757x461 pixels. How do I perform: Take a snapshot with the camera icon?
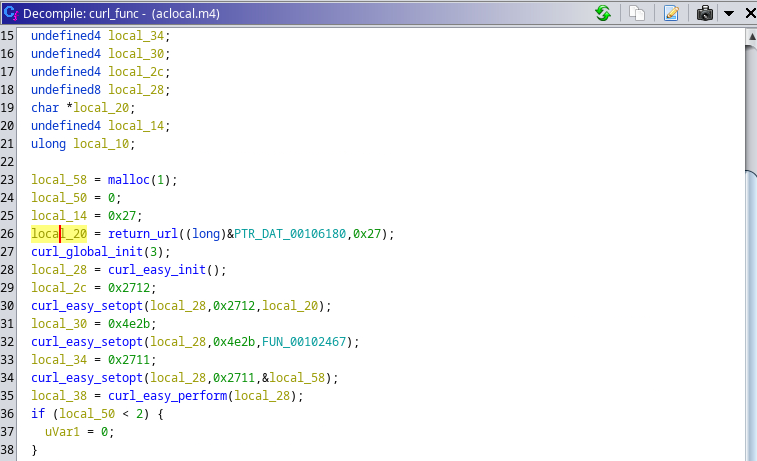point(705,13)
